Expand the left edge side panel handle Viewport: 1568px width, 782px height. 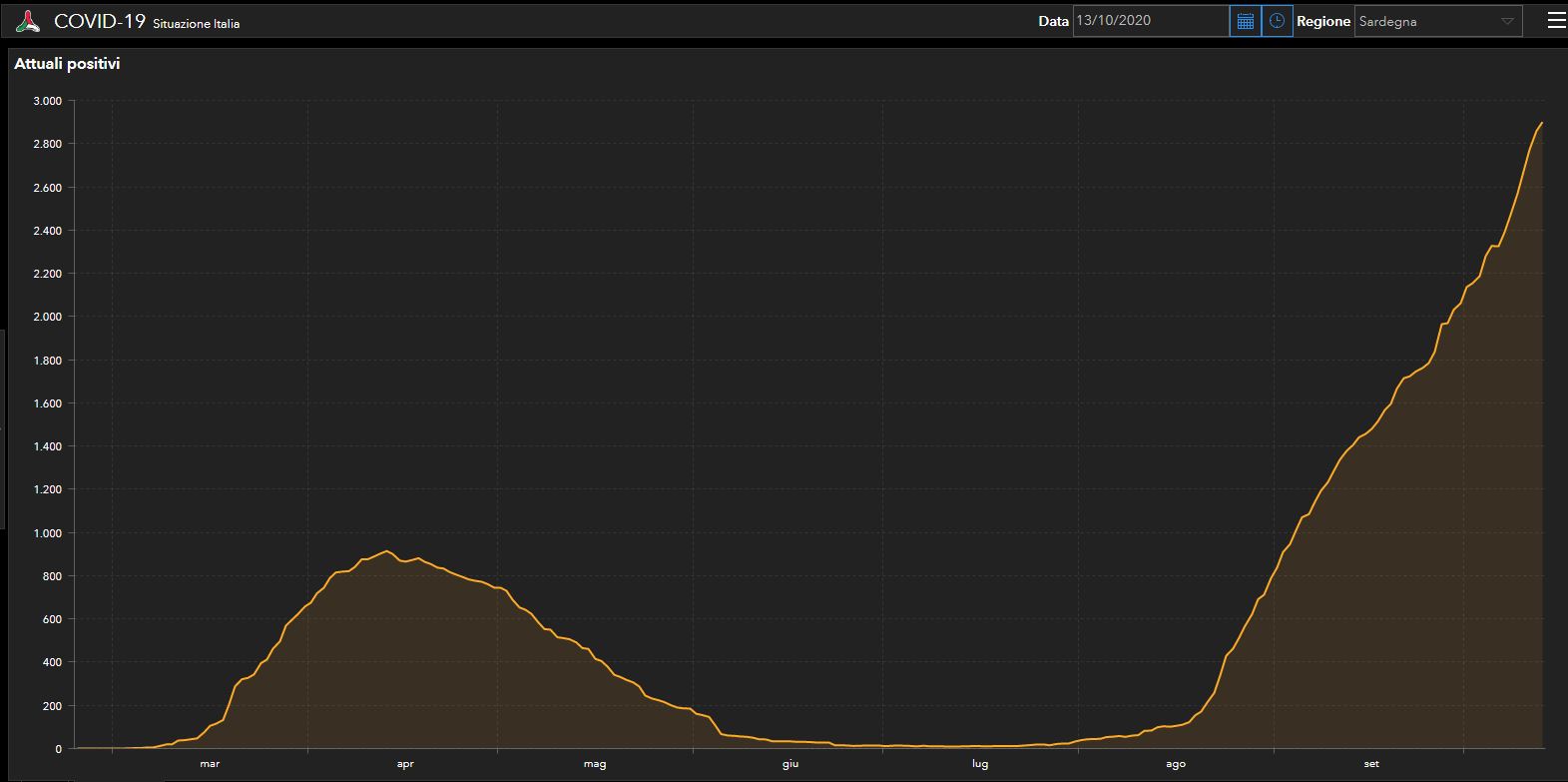coord(3,429)
